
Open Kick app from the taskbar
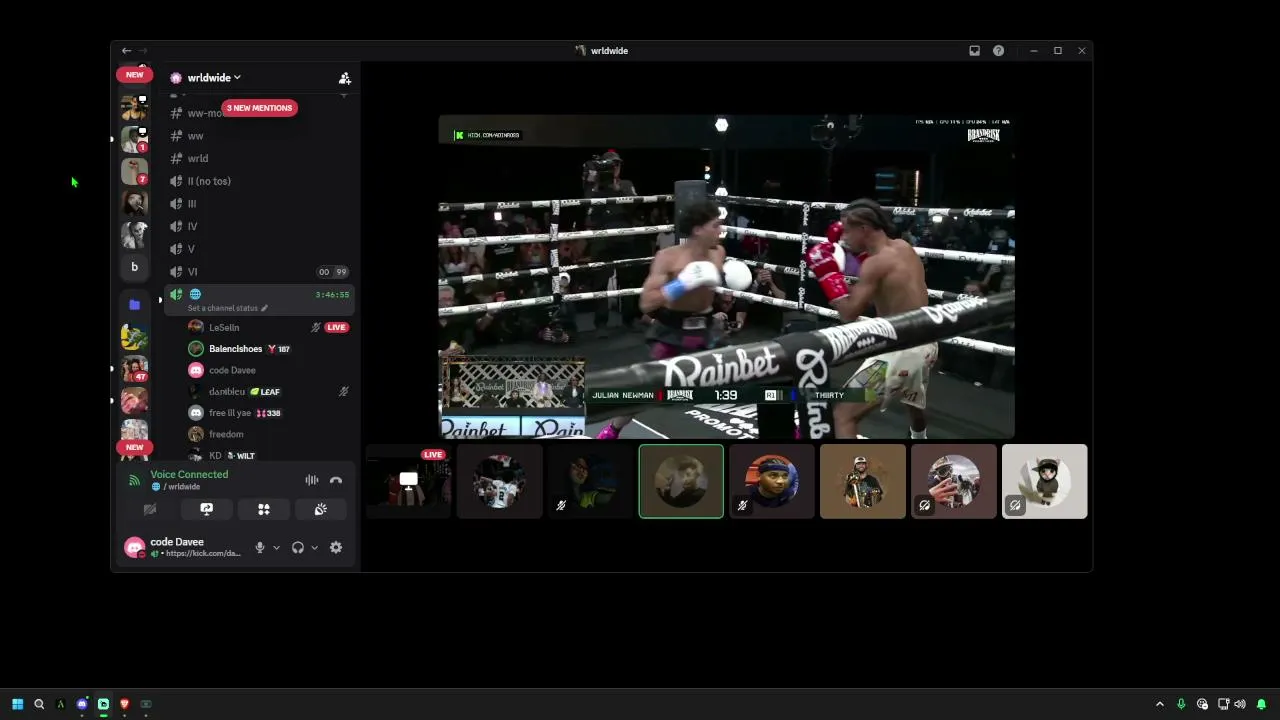pyautogui.click(x=103, y=704)
